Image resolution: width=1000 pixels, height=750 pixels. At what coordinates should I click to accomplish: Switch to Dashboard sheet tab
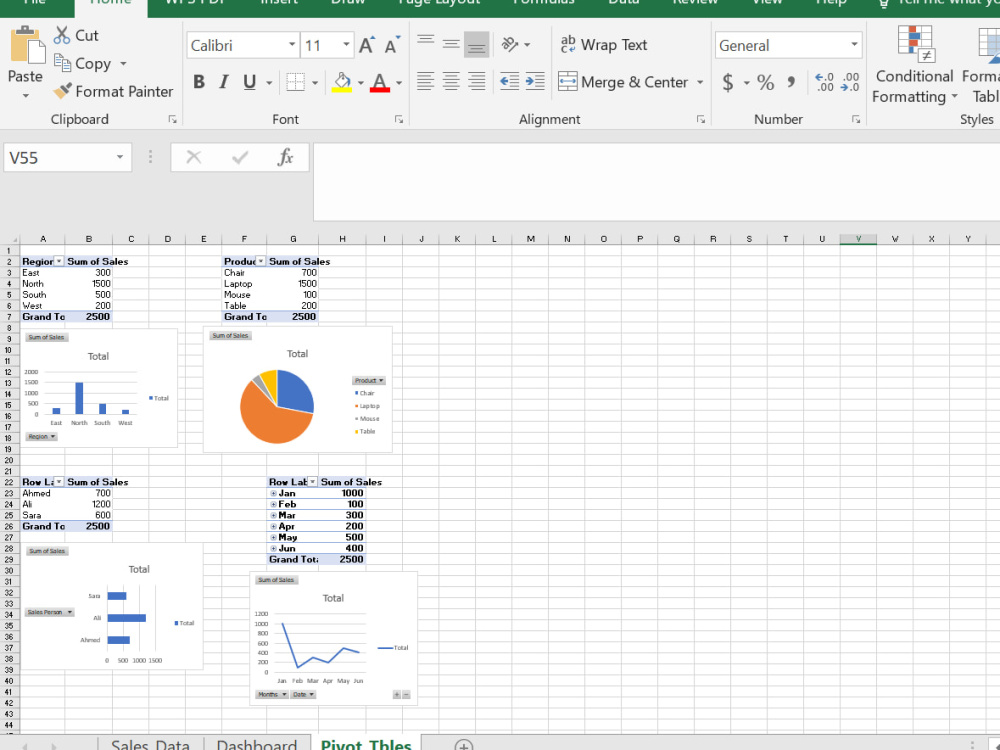257,744
